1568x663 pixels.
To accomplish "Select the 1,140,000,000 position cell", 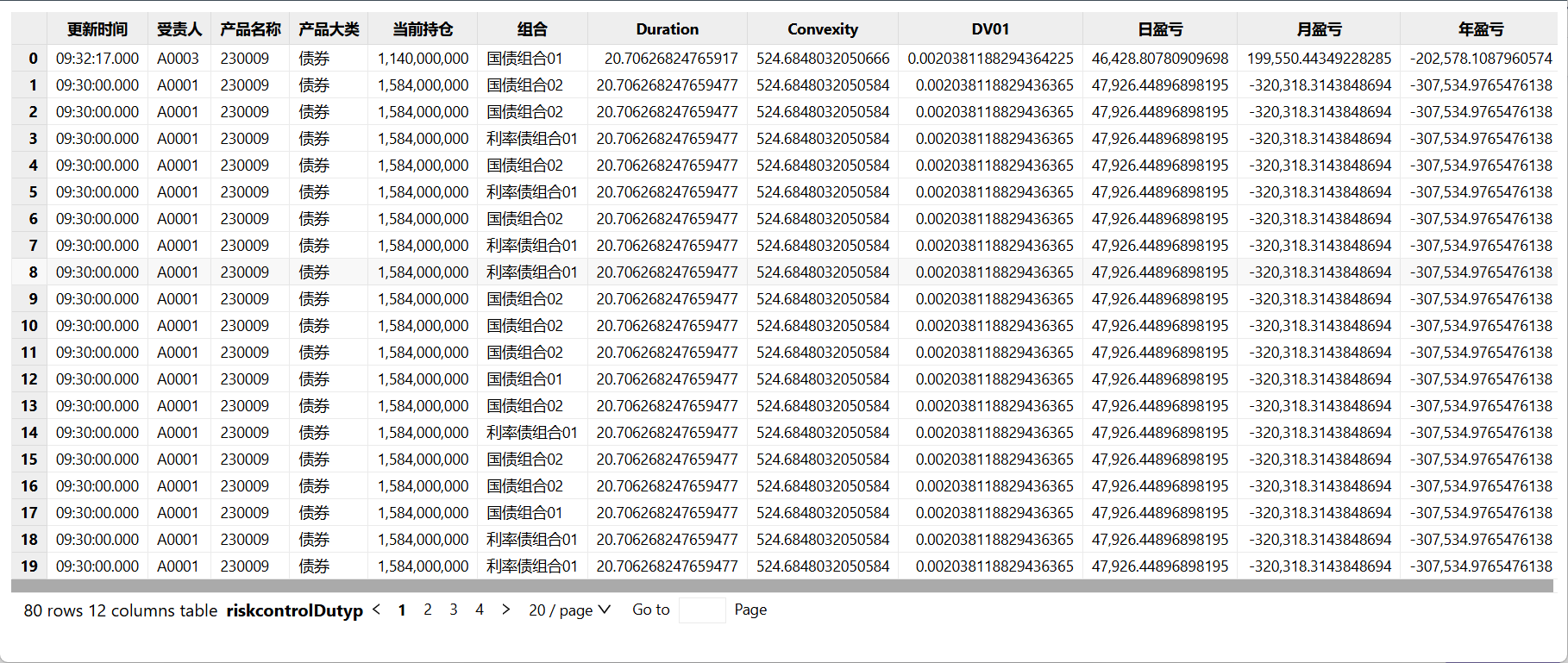I will pyautogui.click(x=423, y=59).
